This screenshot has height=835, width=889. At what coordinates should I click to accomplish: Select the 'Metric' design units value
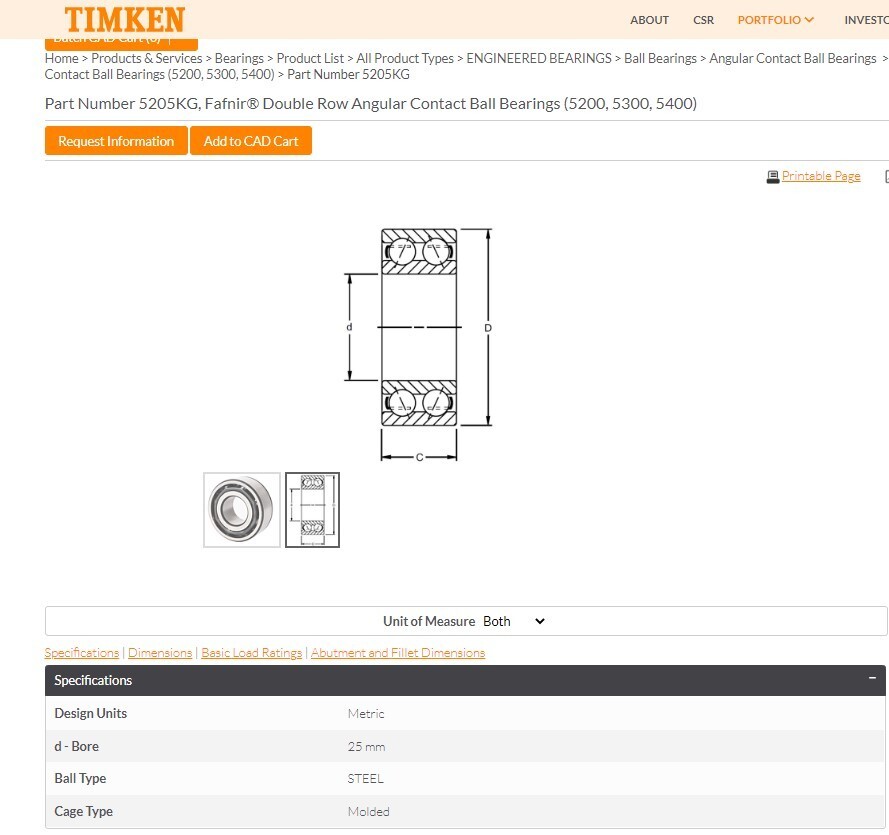(x=366, y=714)
